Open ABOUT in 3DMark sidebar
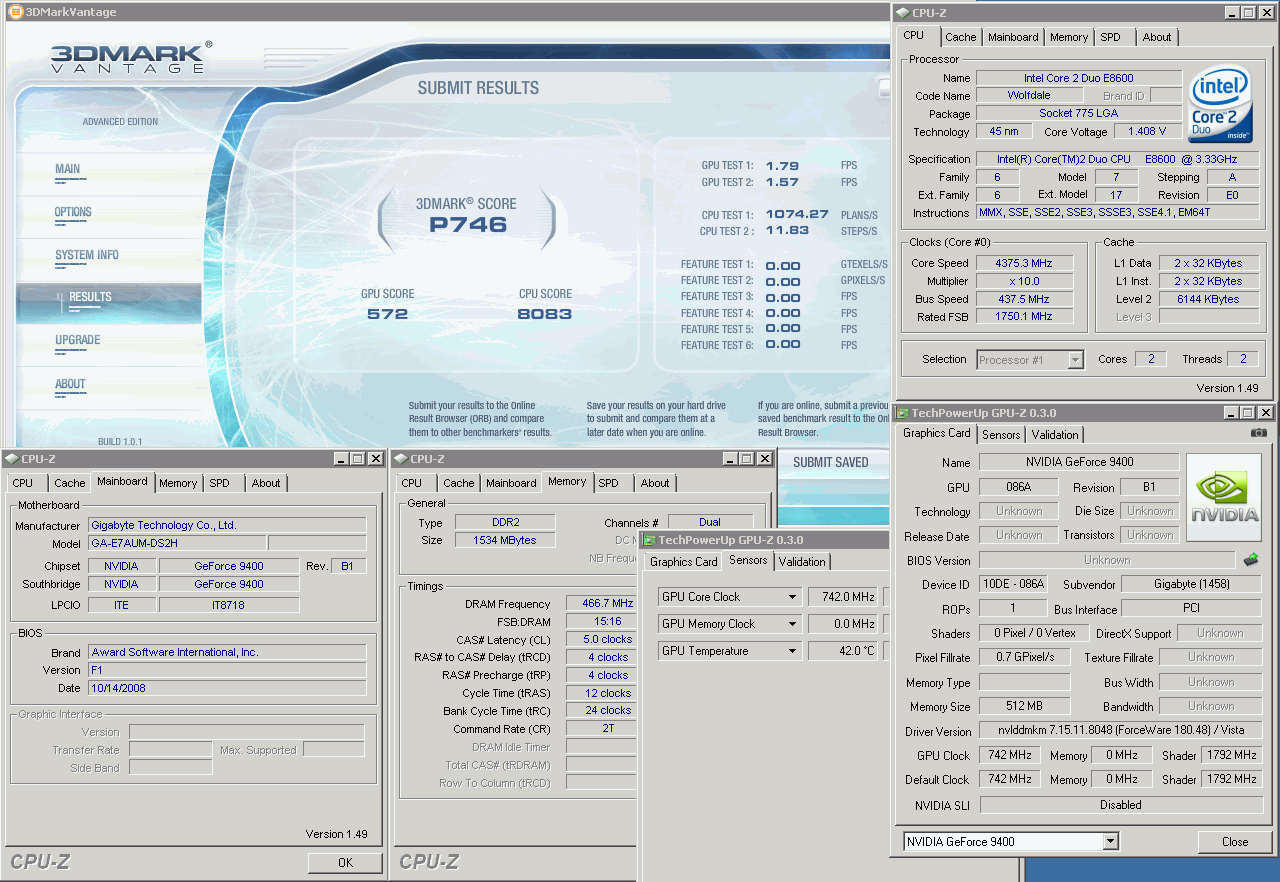The image size is (1280, 882). [x=70, y=384]
